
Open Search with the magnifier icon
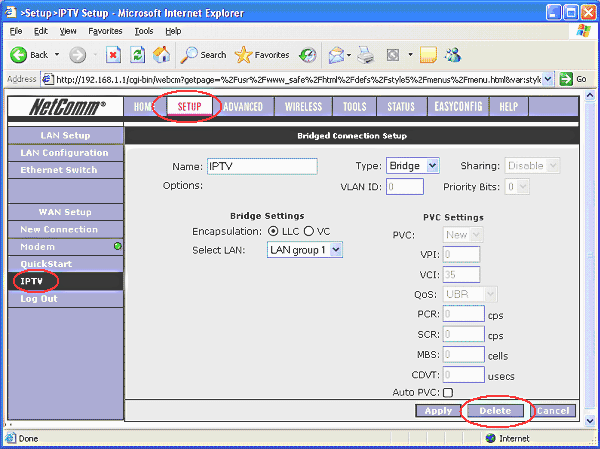pos(189,55)
